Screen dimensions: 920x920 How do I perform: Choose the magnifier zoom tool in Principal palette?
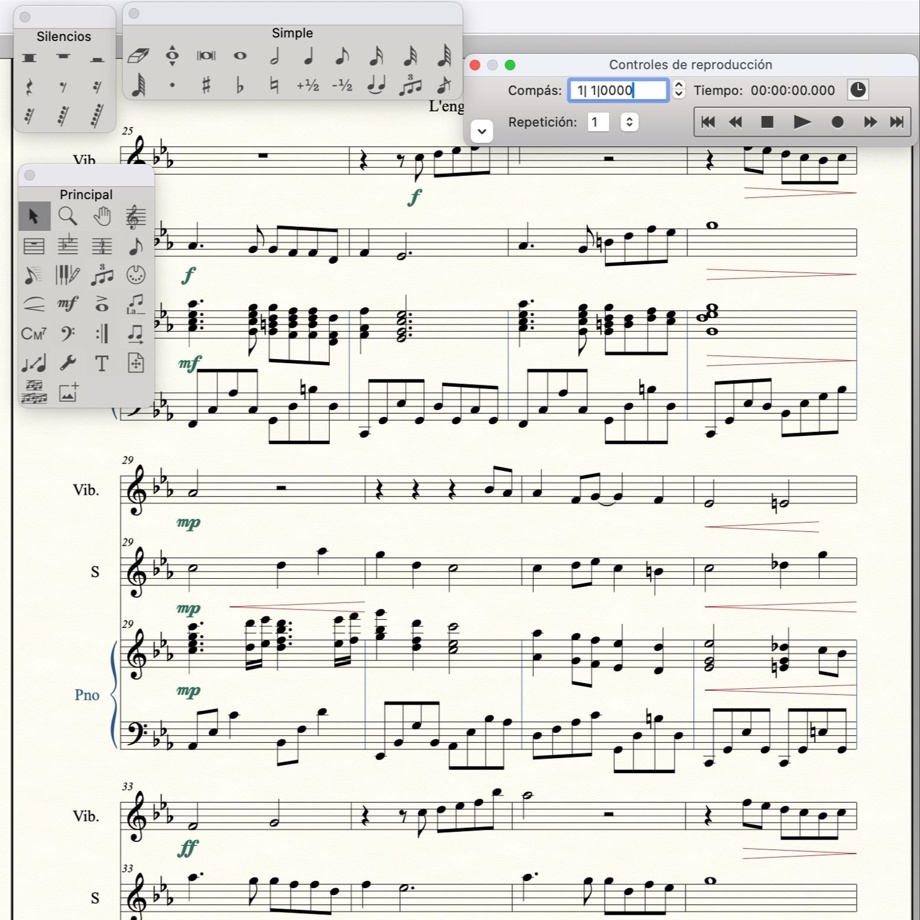click(67, 216)
